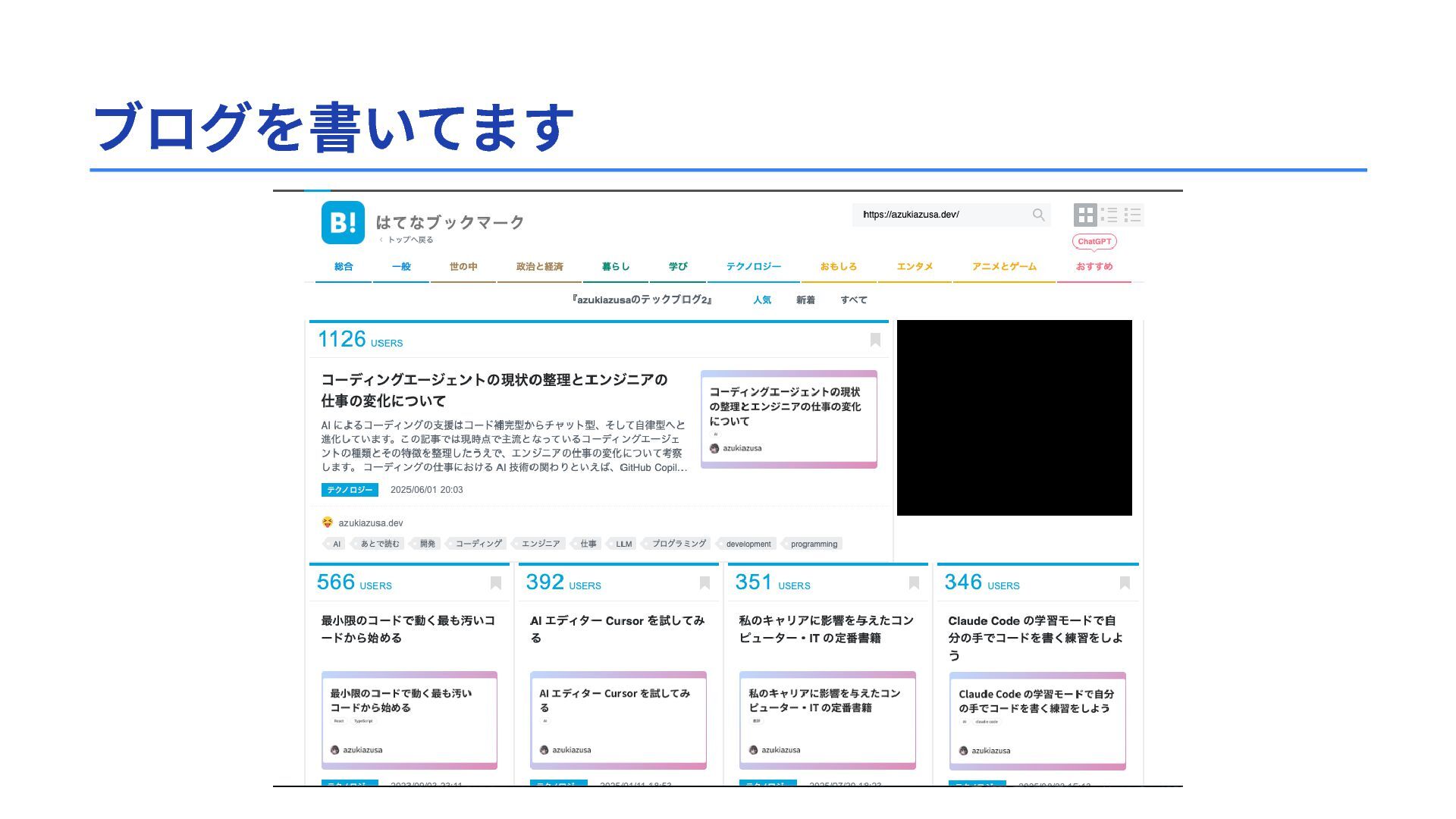Bookmark the 346 users article

1125,582
